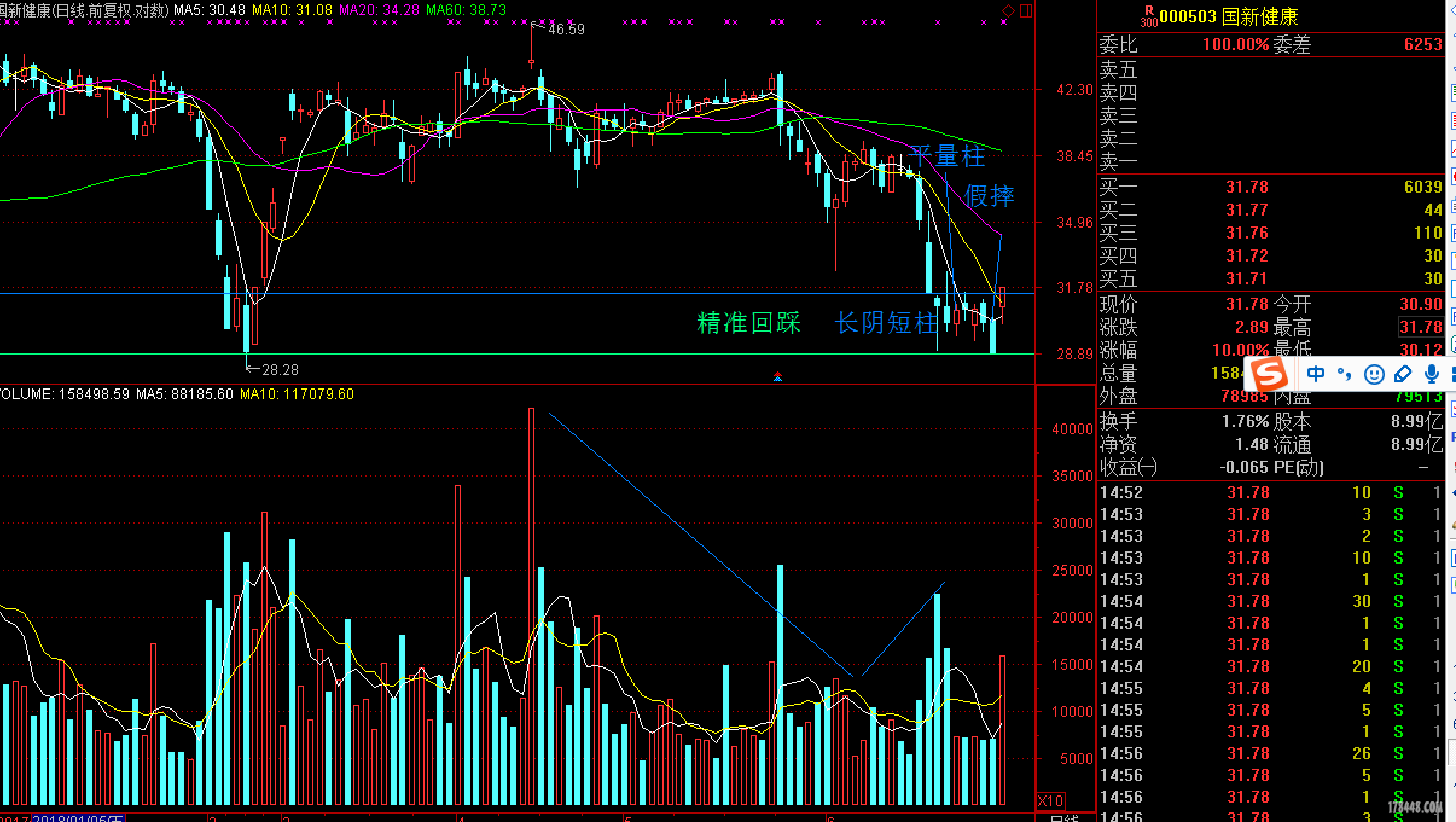The height and width of the screenshot is (822, 1456).
Task: Click the red diamond icon above chart
Action: point(1008,10)
